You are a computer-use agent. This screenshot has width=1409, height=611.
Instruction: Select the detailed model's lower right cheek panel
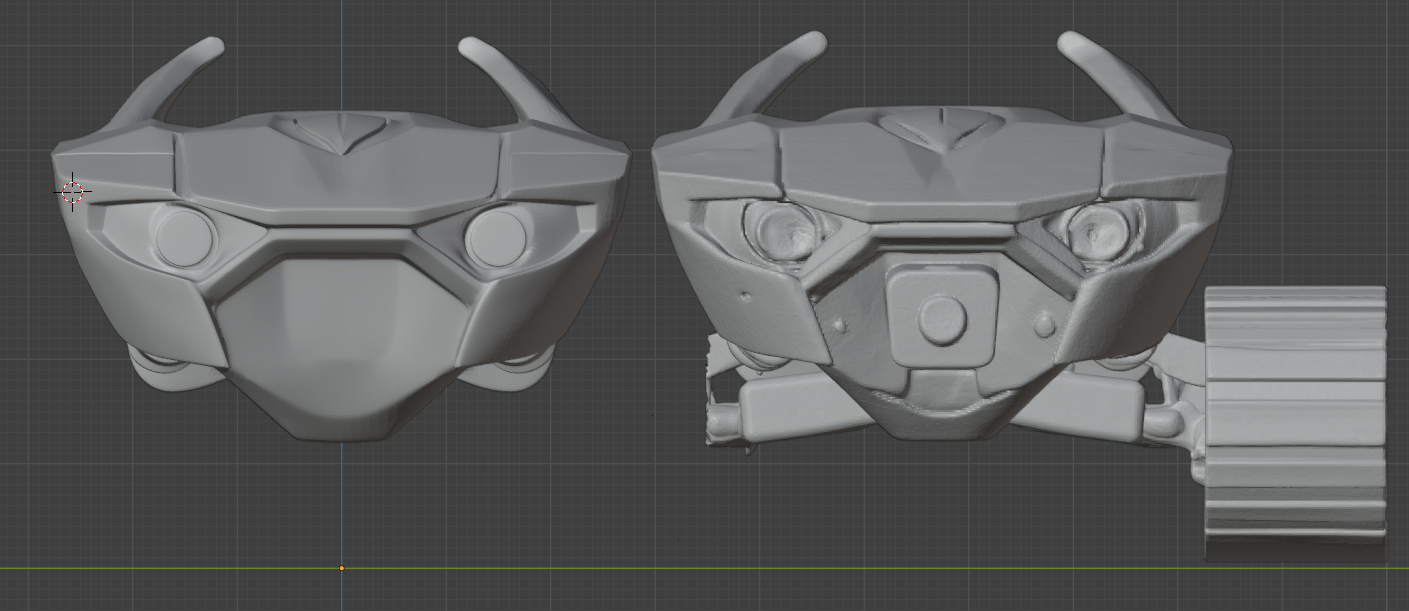pos(1110,310)
